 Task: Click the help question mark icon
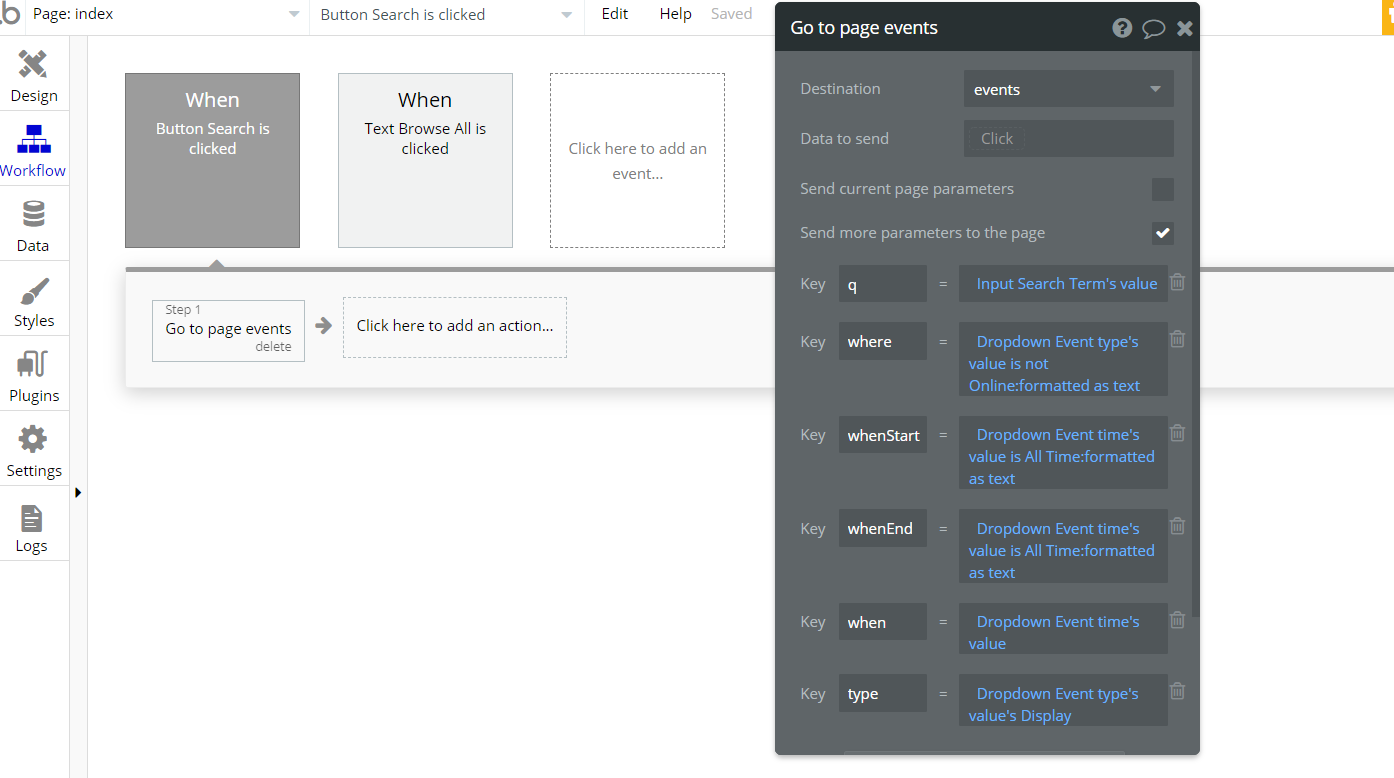pos(1122,28)
